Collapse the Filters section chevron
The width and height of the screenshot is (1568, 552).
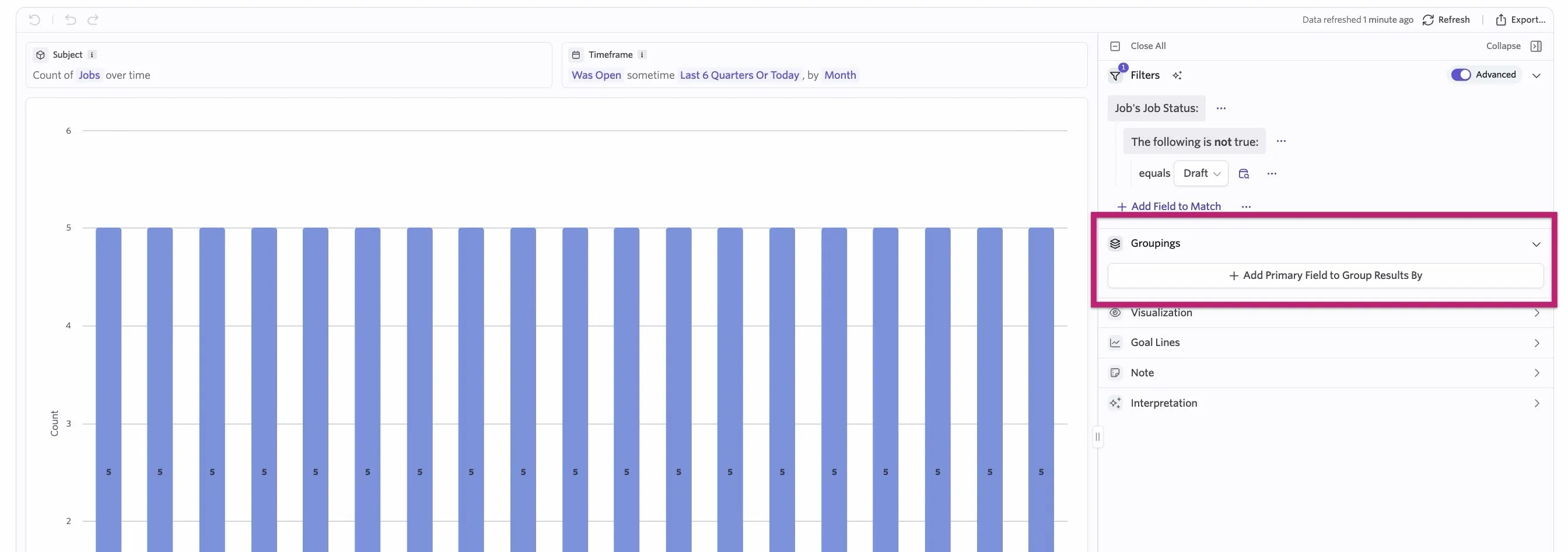pyautogui.click(x=1536, y=76)
